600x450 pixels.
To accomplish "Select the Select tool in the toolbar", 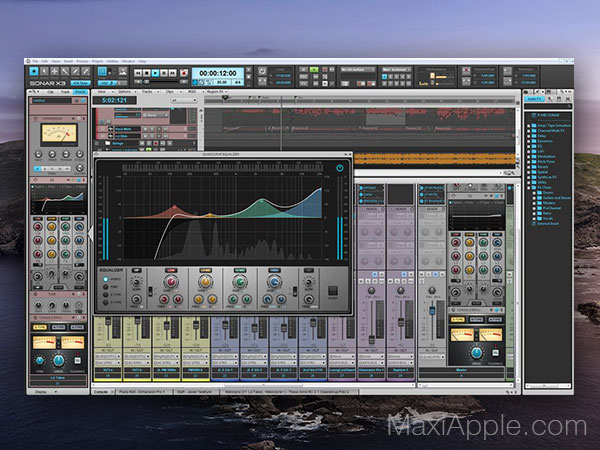I will (x=44, y=71).
